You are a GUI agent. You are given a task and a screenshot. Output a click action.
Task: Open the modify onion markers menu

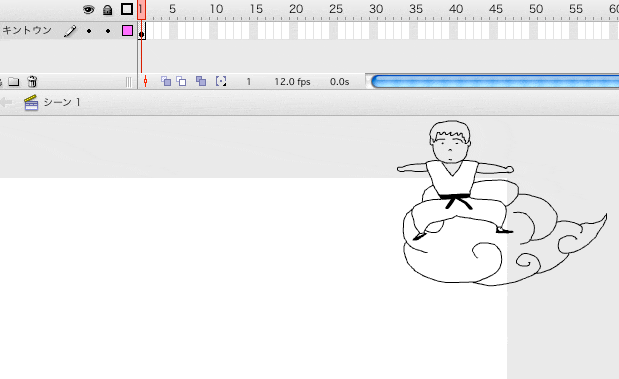click(221, 81)
